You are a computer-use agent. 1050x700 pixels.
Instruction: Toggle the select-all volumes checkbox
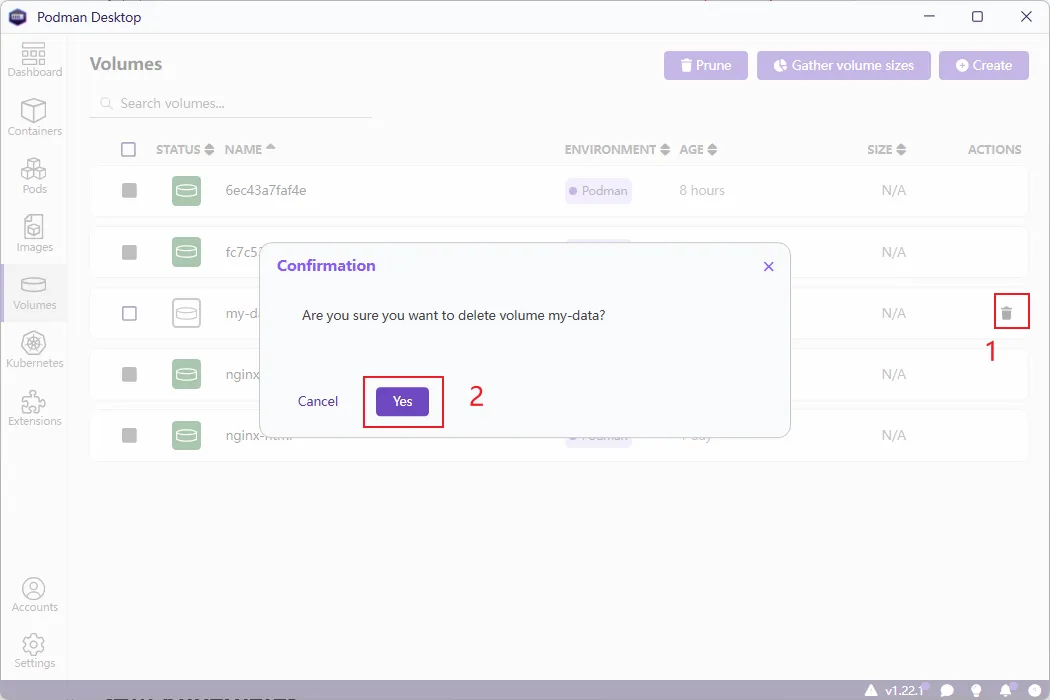point(128,150)
